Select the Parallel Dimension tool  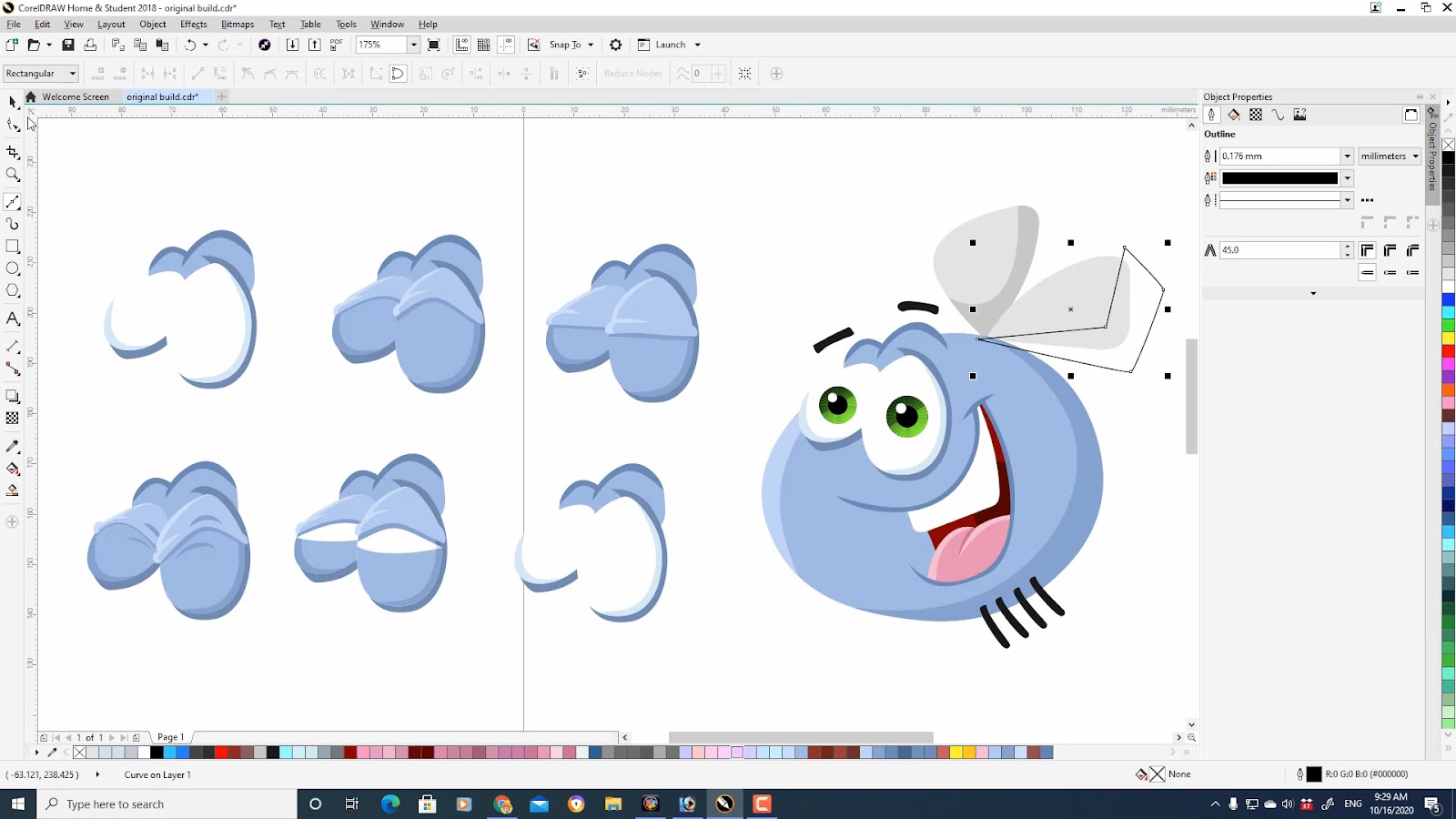click(13, 347)
